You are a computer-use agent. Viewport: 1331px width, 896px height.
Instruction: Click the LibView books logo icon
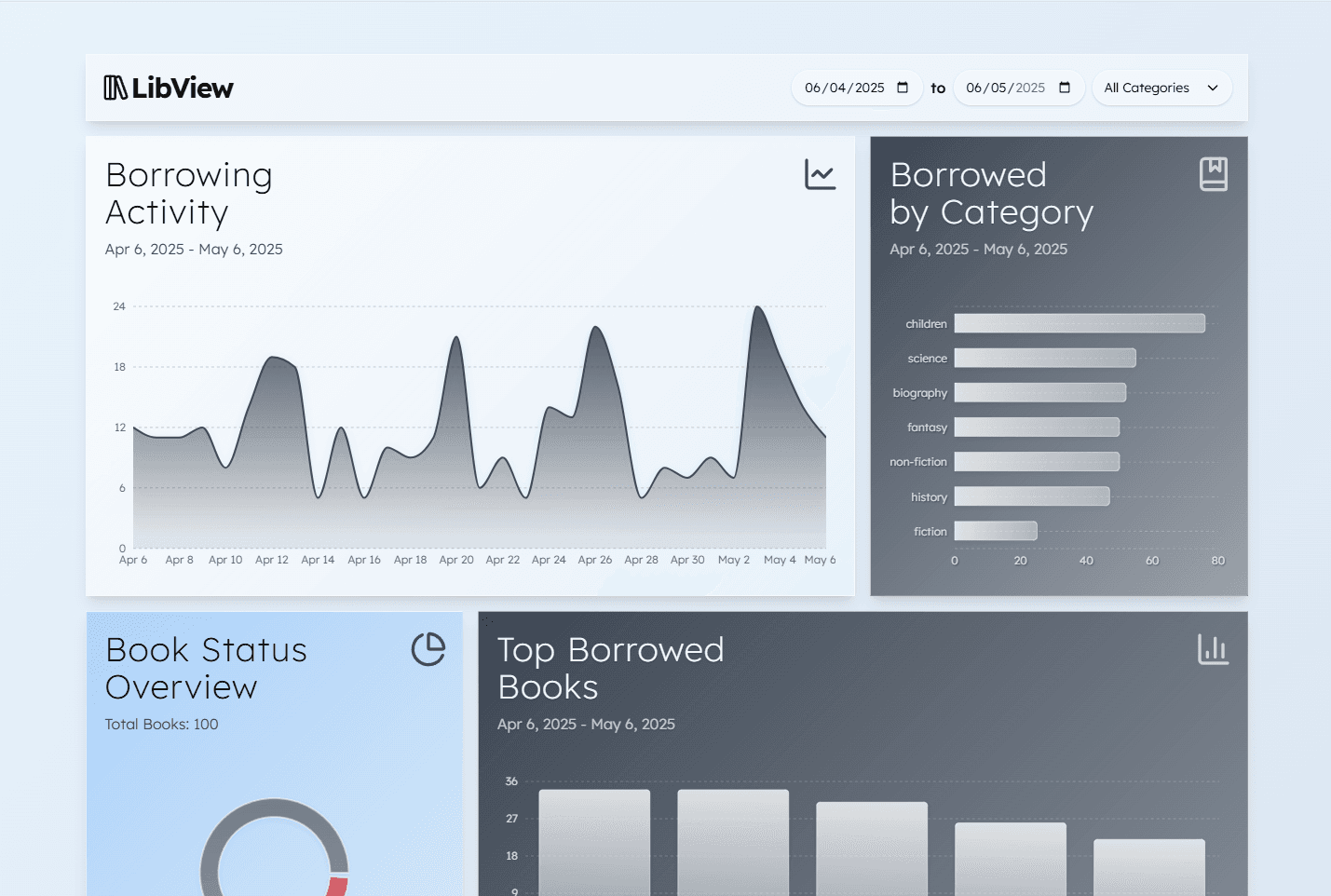[115, 88]
